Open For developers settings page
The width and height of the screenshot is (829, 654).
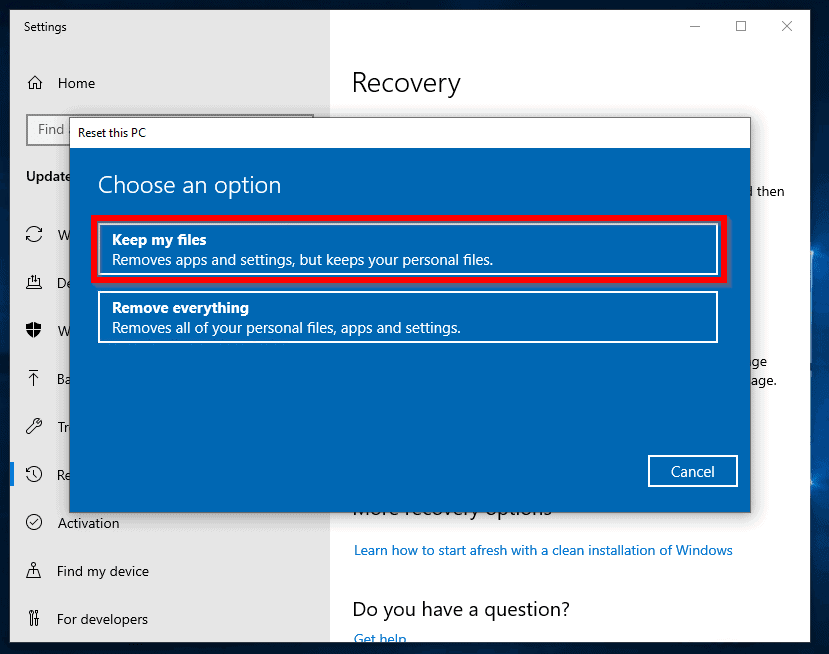pyautogui.click(x=102, y=619)
